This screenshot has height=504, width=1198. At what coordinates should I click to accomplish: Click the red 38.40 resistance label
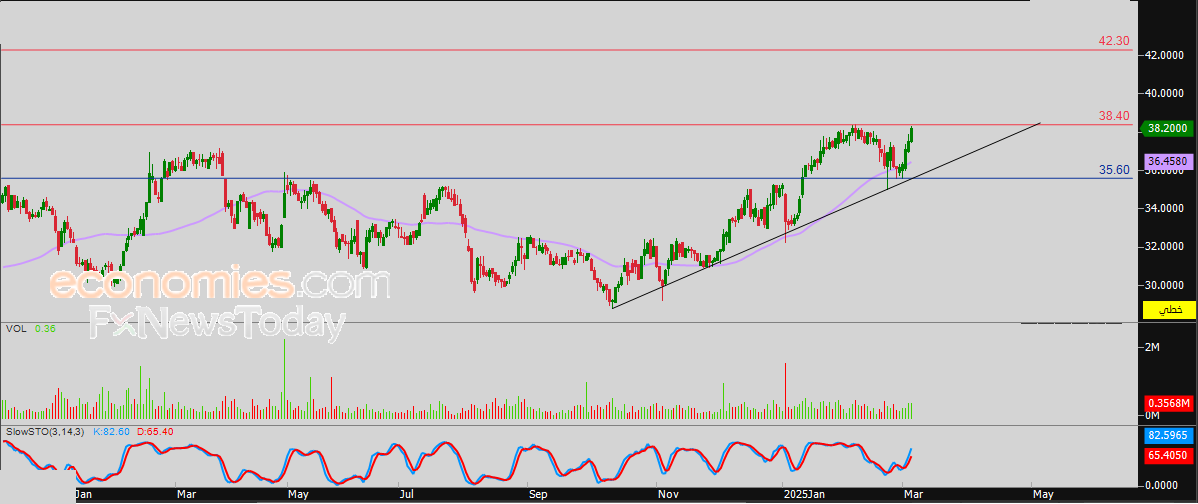tap(1114, 115)
